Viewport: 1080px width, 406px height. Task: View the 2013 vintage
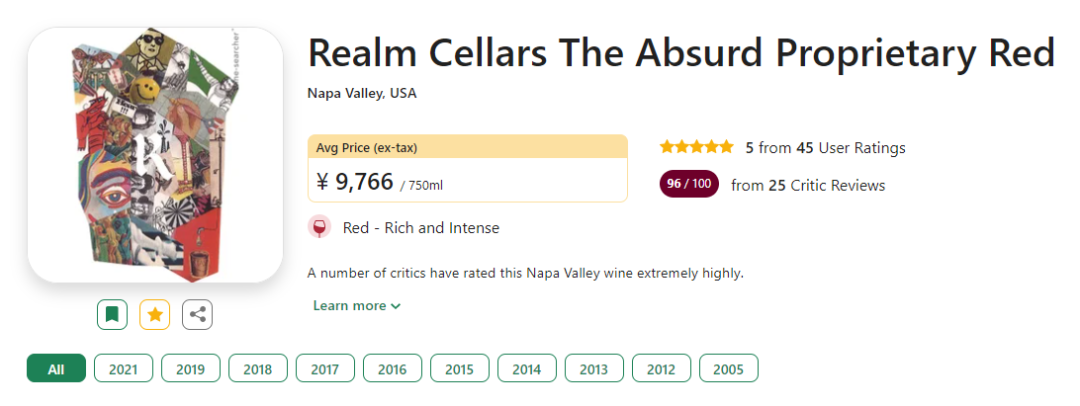[x=594, y=368]
